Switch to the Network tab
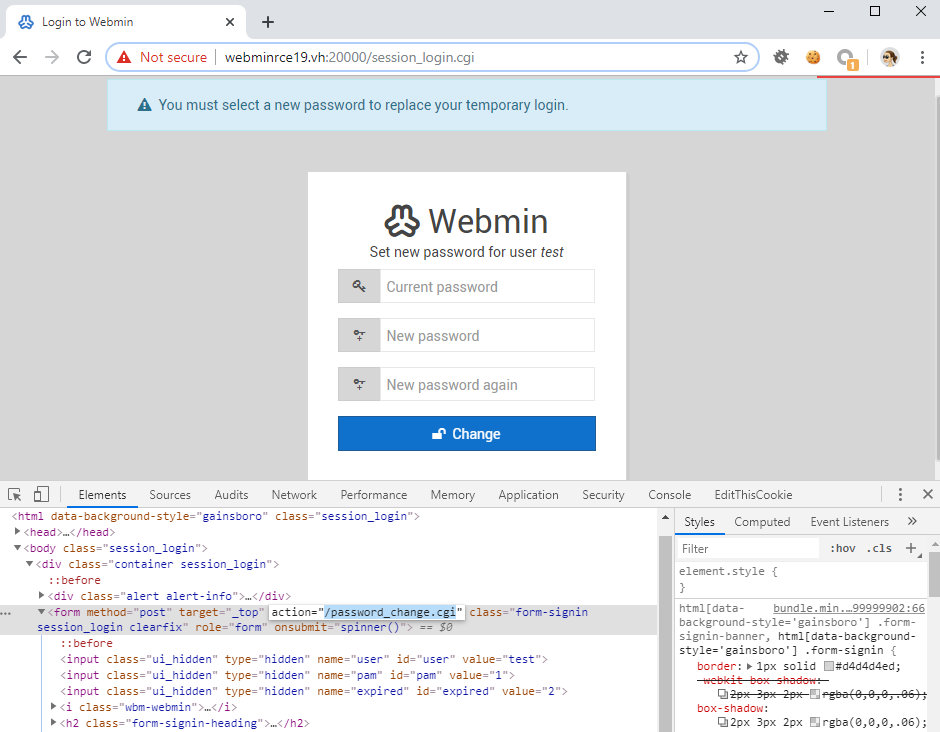Viewport: 940px width, 732px height. point(294,494)
